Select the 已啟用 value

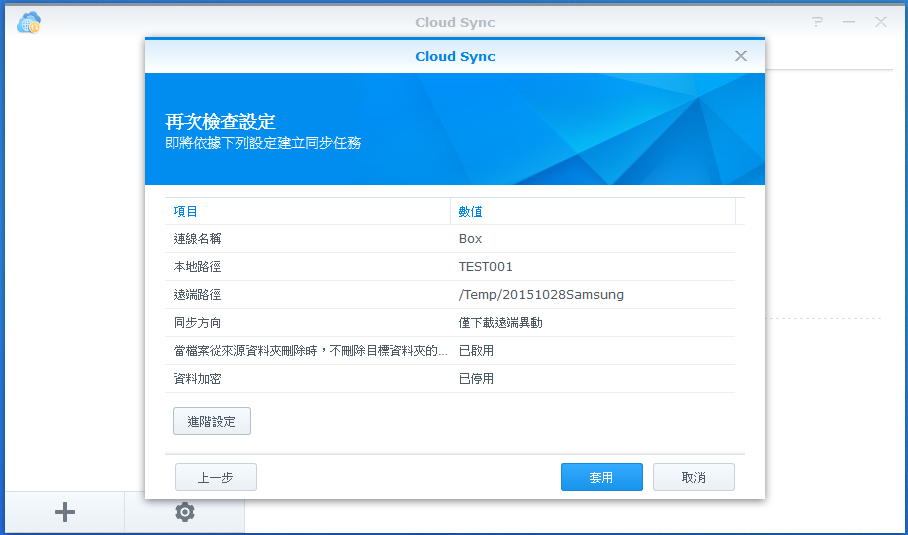(x=476, y=351)
